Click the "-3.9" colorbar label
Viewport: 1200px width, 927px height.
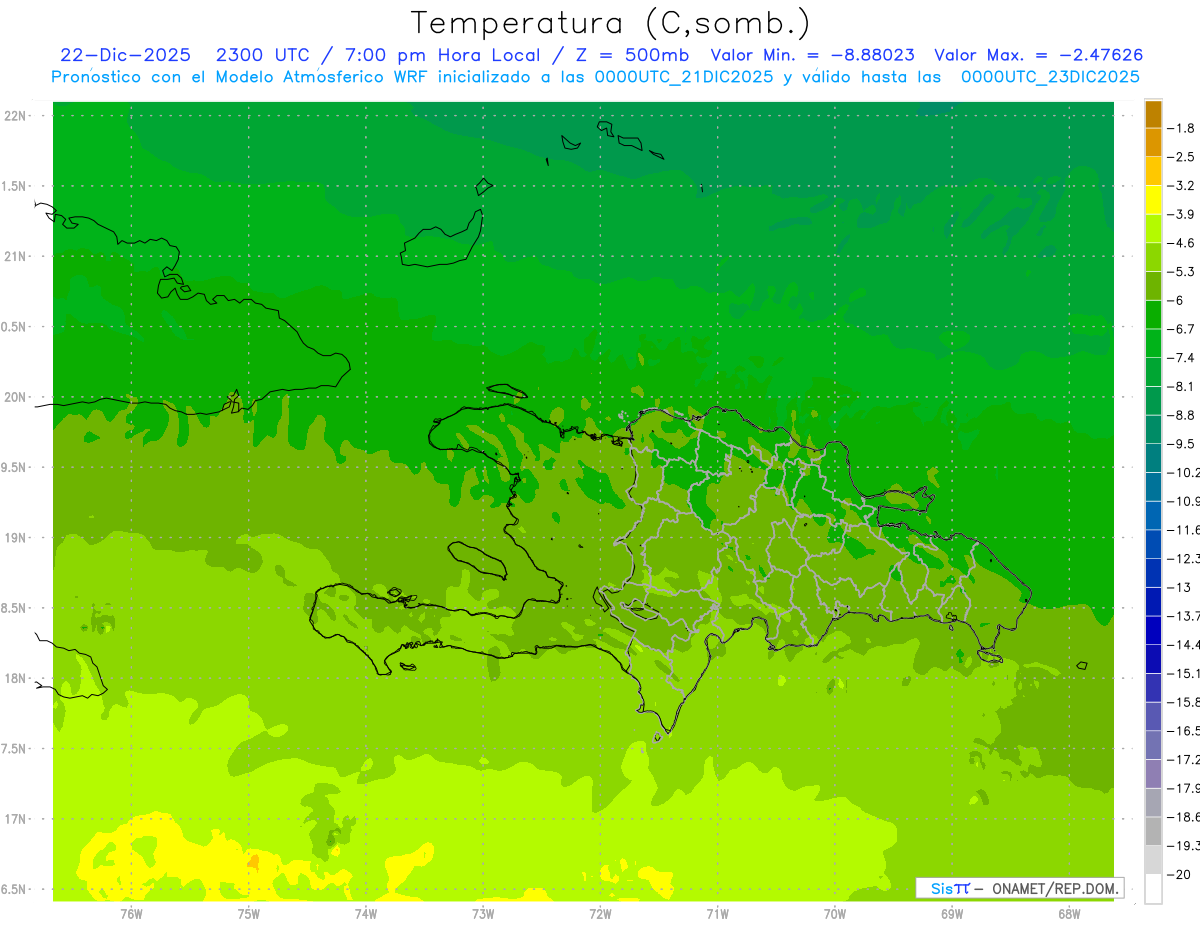click(x=1181, y=214)
